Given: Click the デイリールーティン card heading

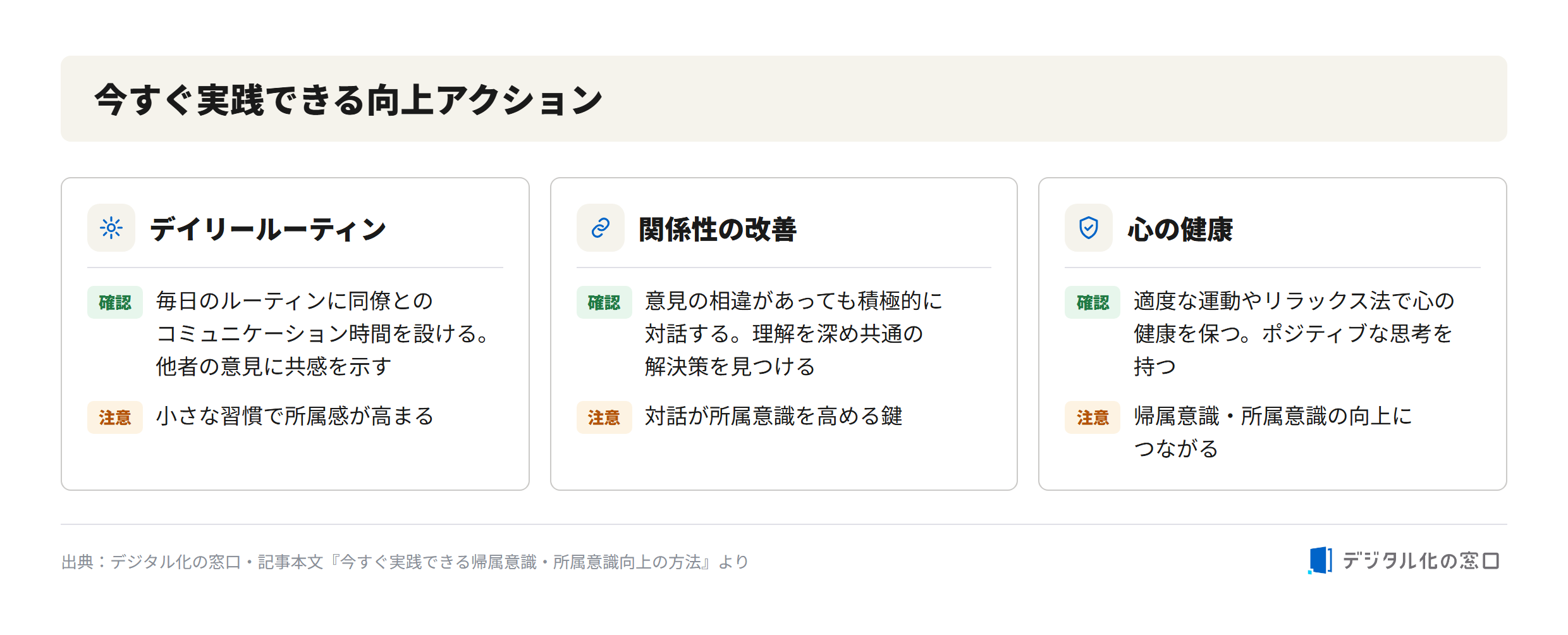Looking at the screenshot, I should tap(268, 229).
